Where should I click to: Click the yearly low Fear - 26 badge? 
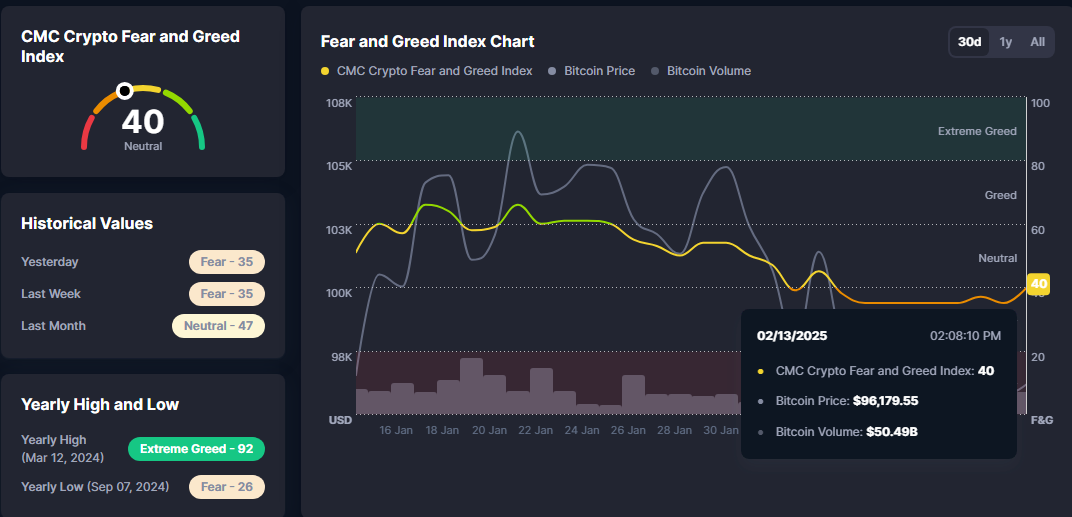pos(227,487)
